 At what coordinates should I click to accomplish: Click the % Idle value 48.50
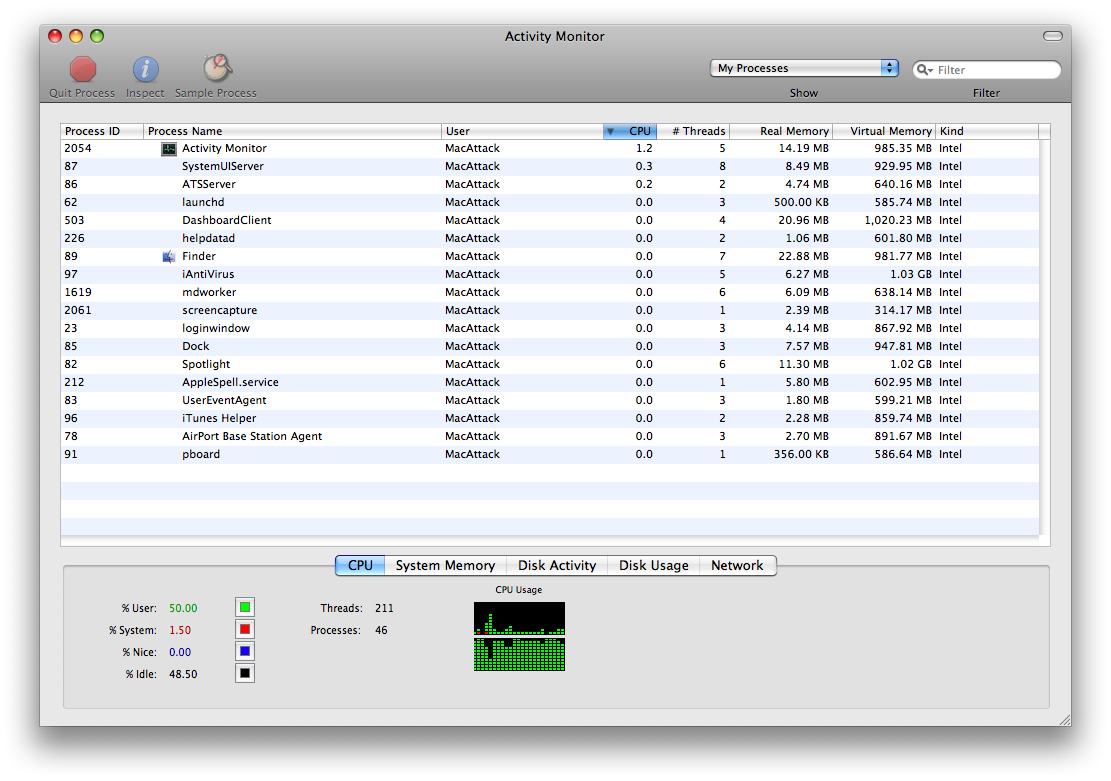(x=184, y=674)
